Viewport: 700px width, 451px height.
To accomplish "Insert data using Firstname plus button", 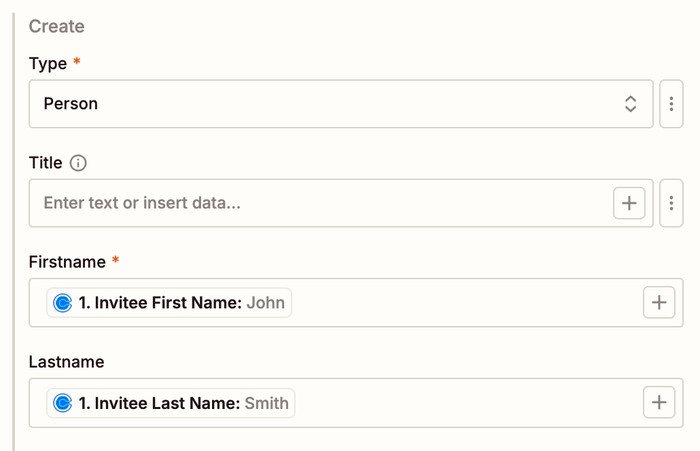I will point(658,303).
